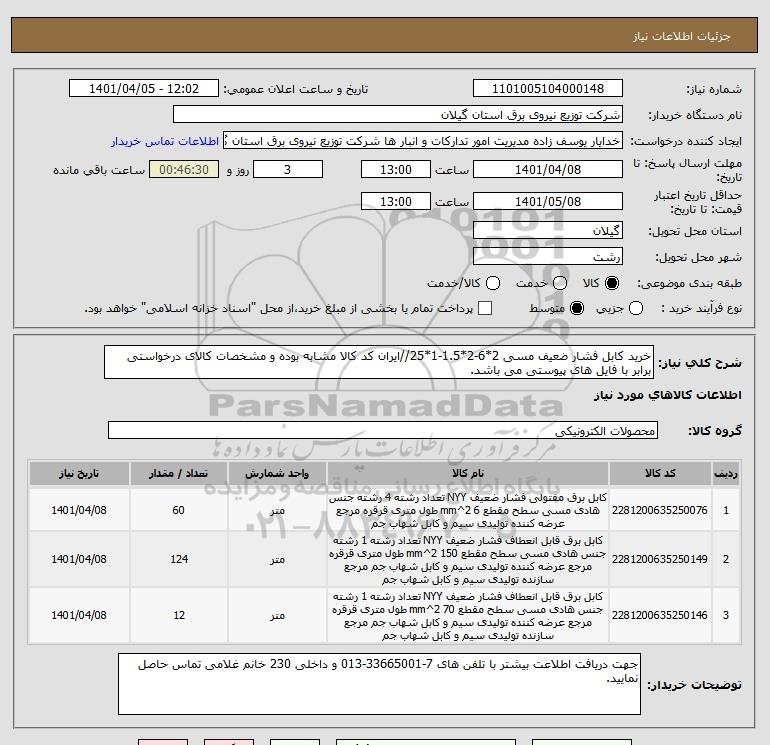
Task: Click the اطلاعات کالاهای مورد نیاز section heading
Action: [668, 395]
